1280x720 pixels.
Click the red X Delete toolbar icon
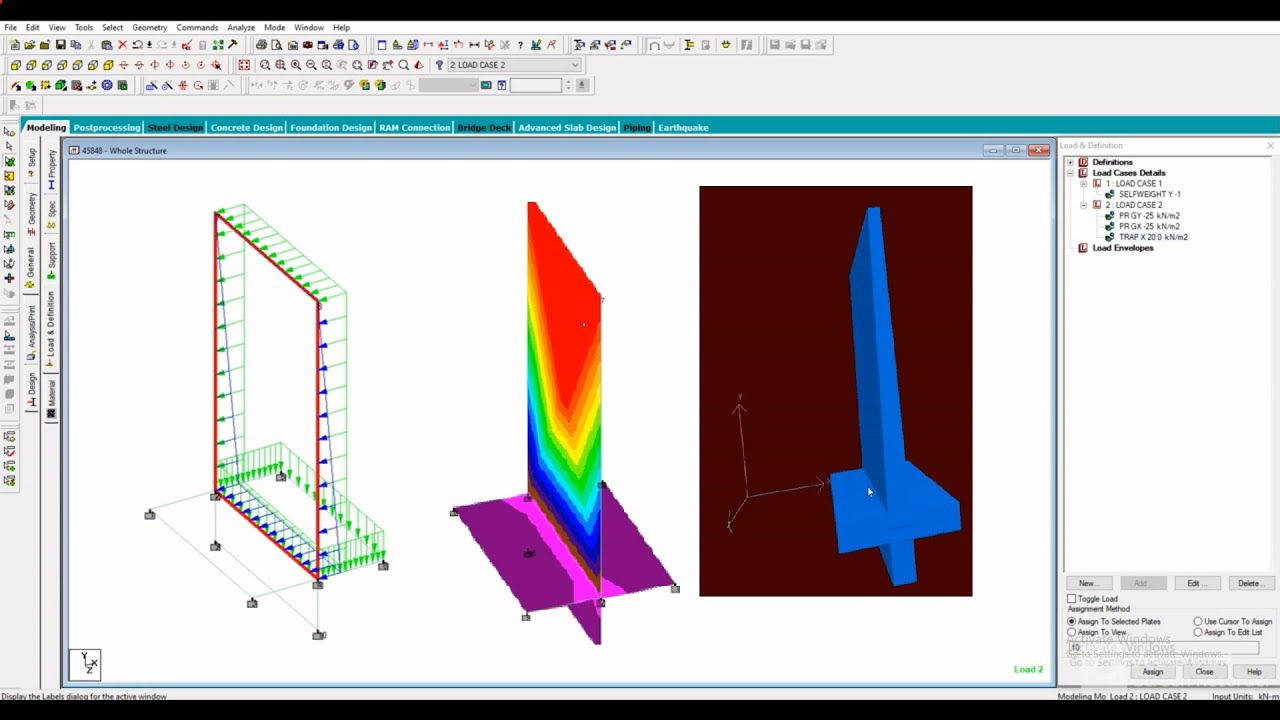123,45
